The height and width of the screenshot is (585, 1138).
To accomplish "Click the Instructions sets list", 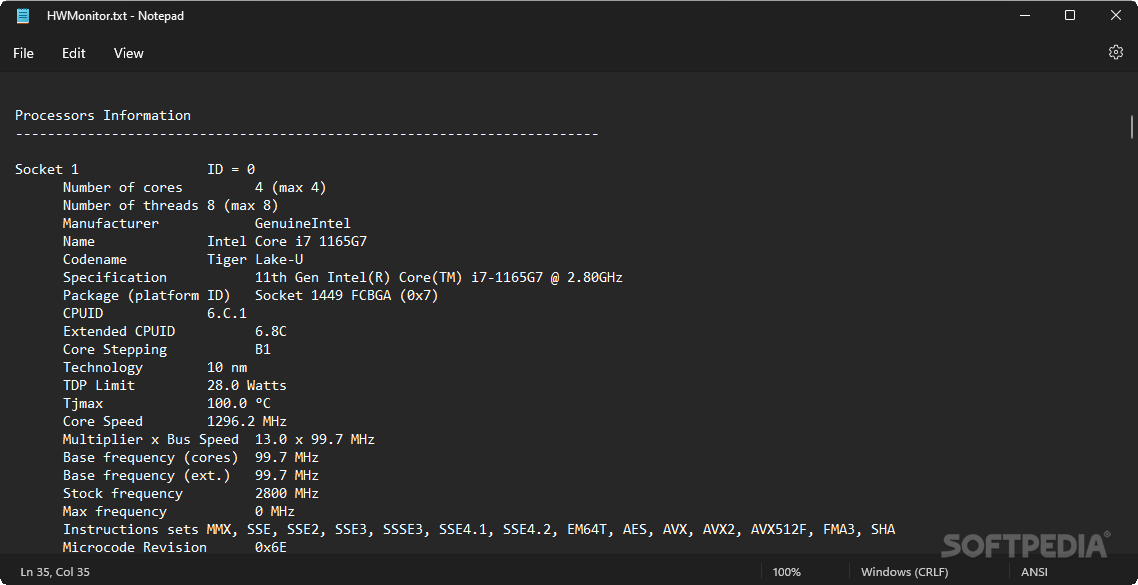I will click(x=551, y=530).
